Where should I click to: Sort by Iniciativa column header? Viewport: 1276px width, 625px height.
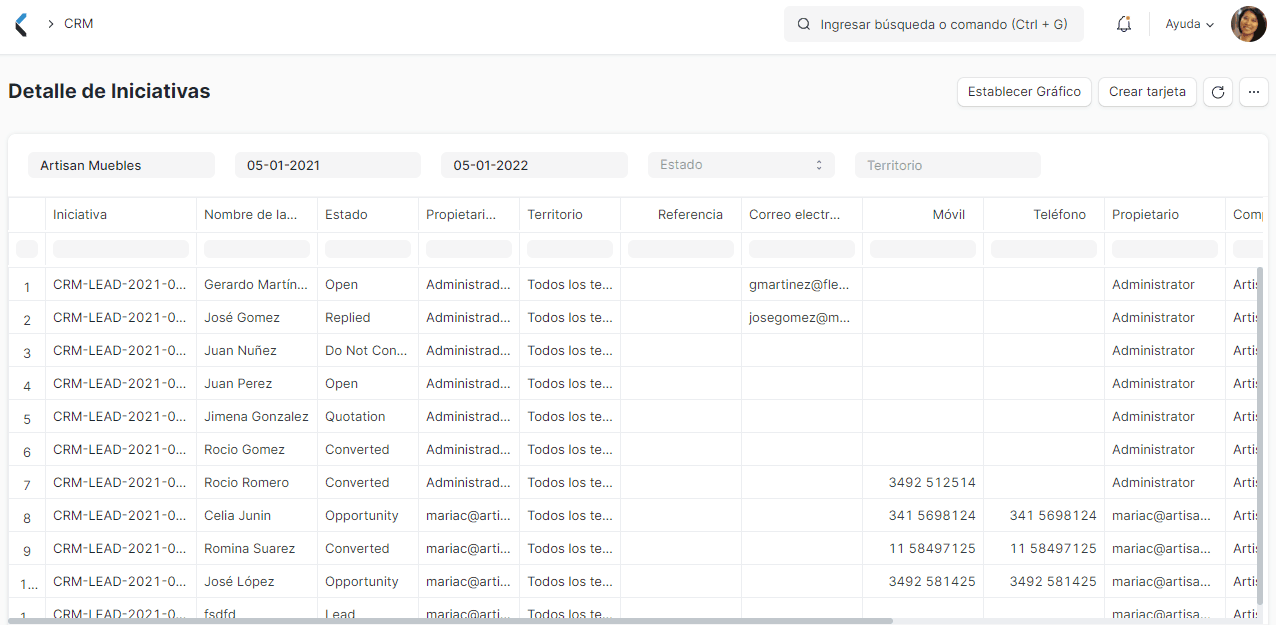point(121,215)
